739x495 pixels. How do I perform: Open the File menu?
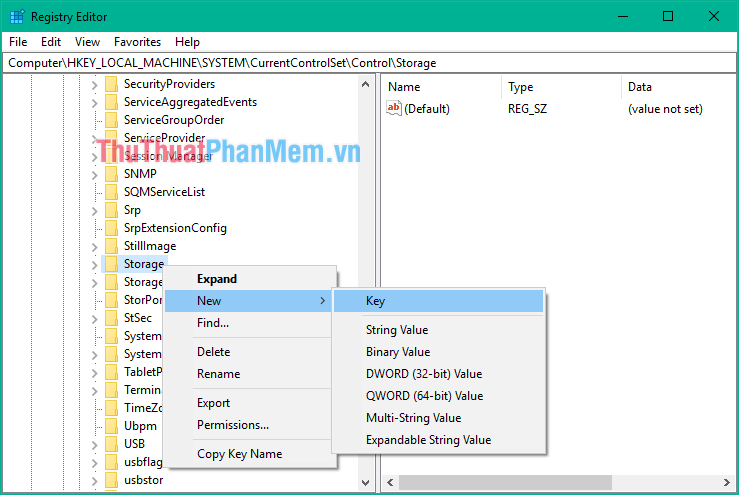18,42
